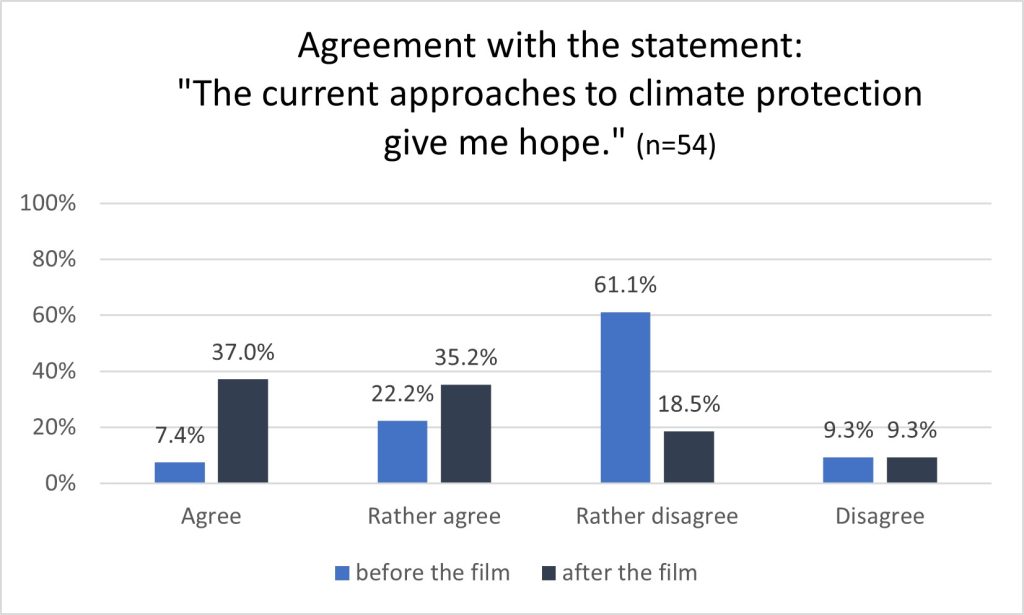
Task: Click the blue Rather agree bar at 22.2%
Action: pyautogui.click(x=402, y=452)
